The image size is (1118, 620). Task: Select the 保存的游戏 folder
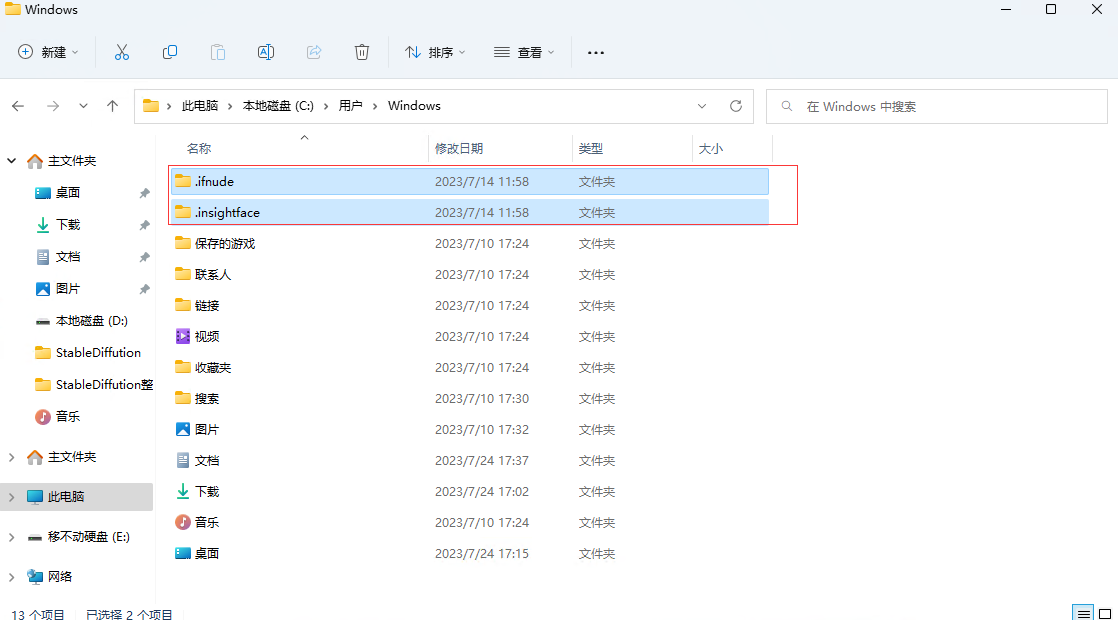[225, 244]
